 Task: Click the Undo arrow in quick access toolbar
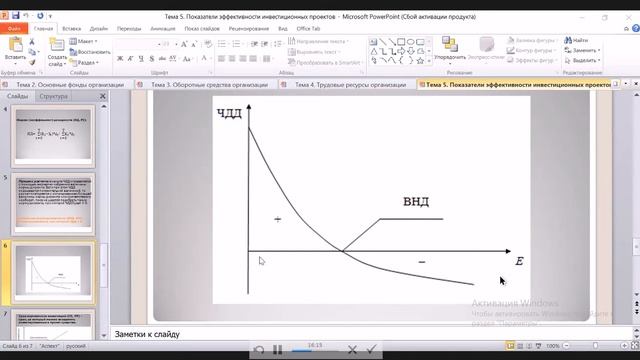coord(26,16)
